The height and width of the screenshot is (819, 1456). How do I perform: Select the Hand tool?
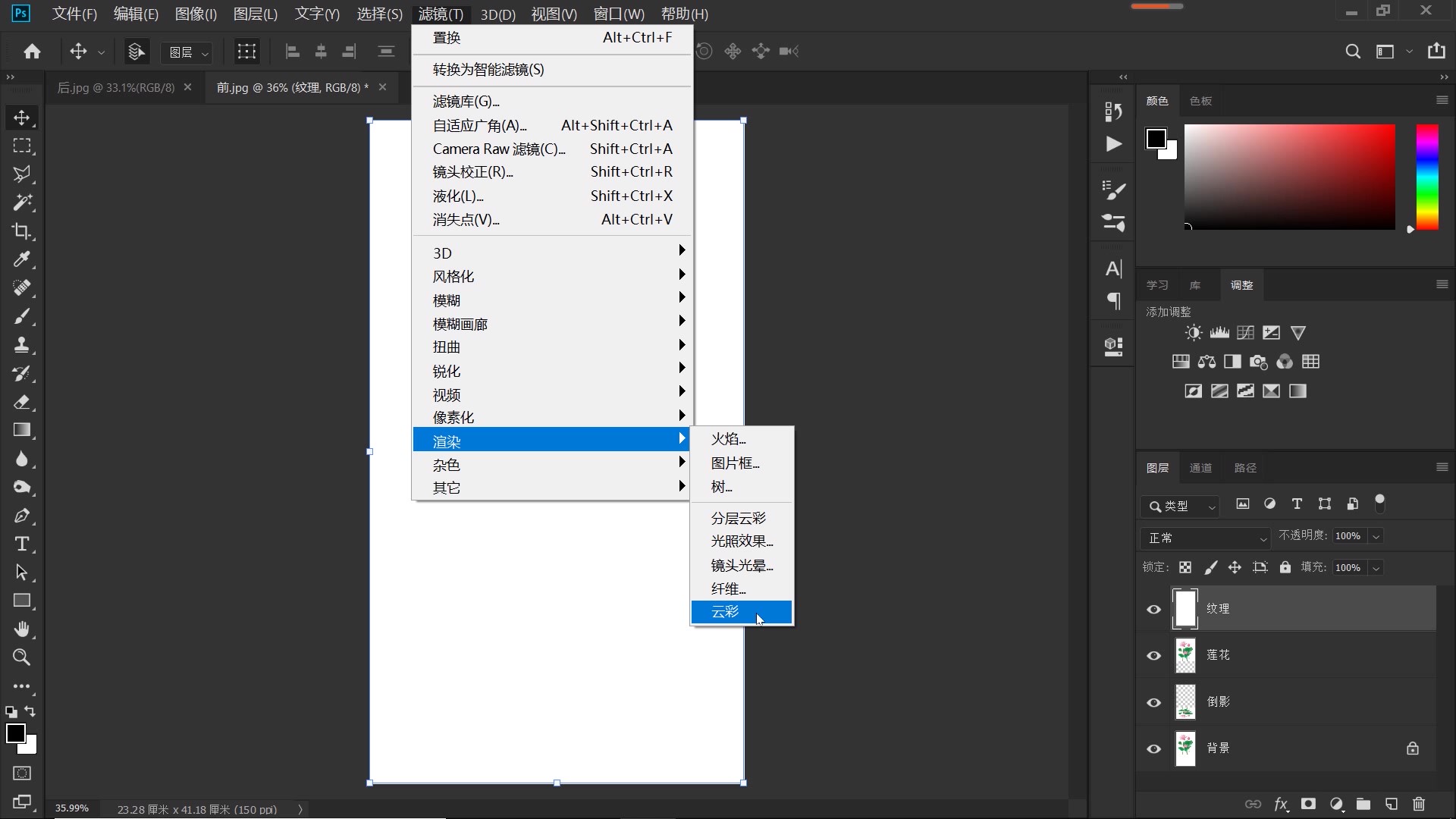(x=21, y=629)
